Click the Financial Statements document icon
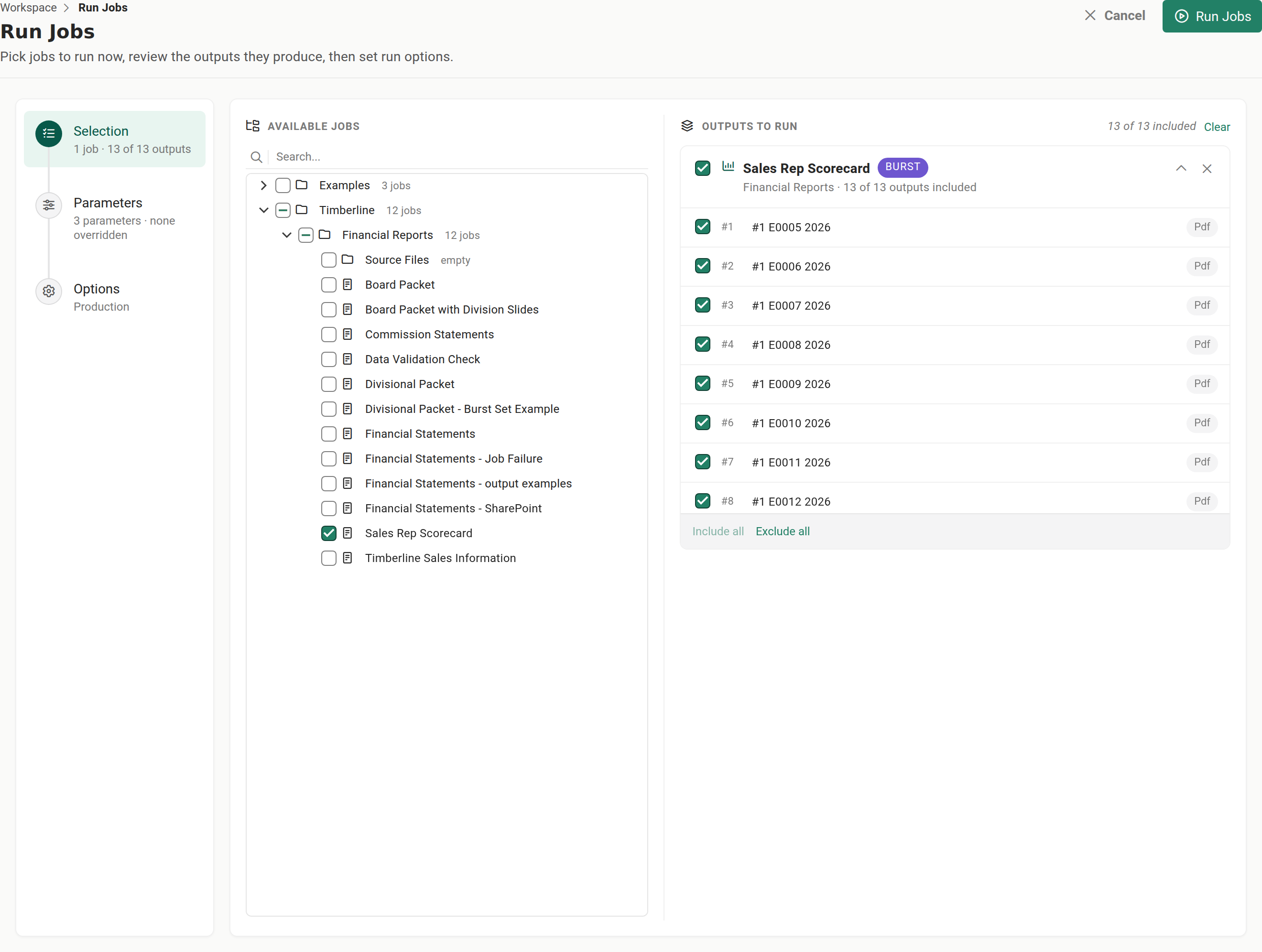The image size is (1262, 952). click(348, 433)
